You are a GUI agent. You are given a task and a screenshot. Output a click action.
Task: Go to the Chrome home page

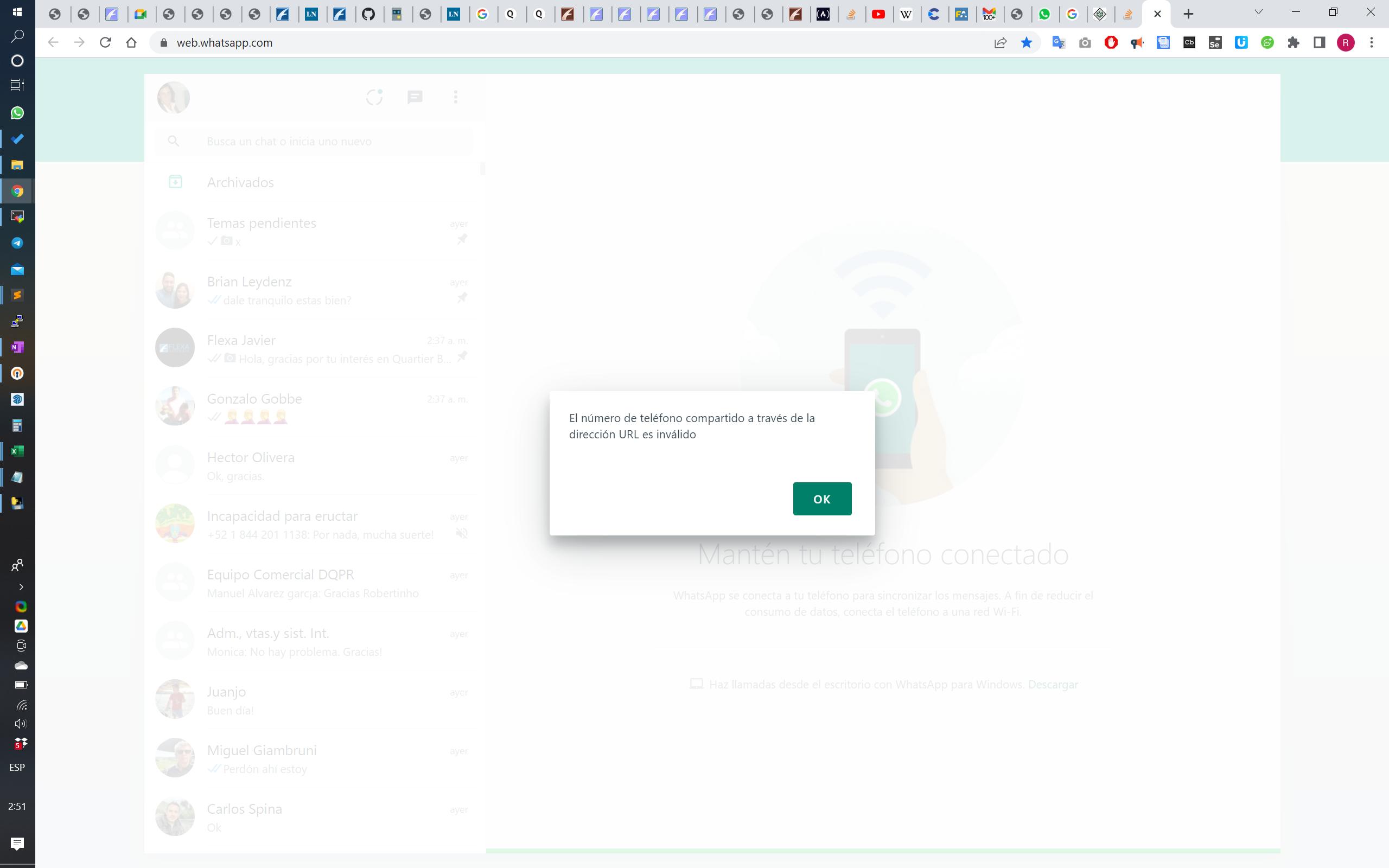pos(131,42)
